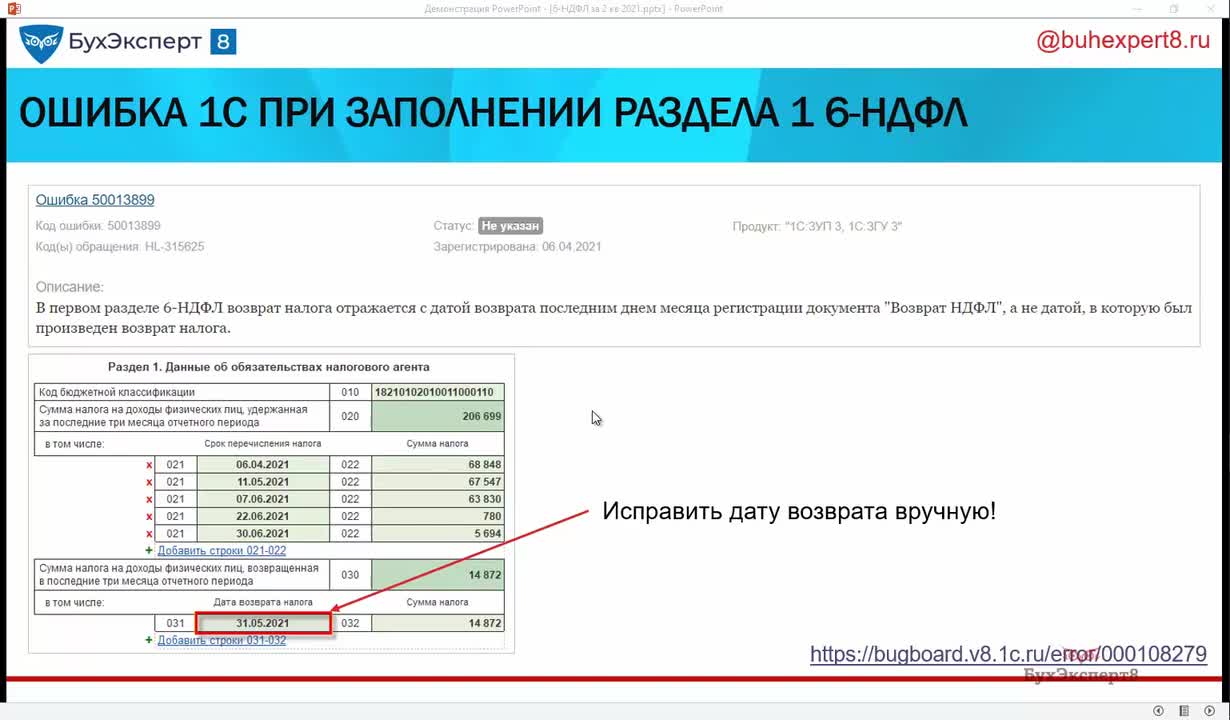The height and width of the screenshot is (720, 1230).
Task: Click the PowerPoint icon in title bar
Action: pos(14,9)
